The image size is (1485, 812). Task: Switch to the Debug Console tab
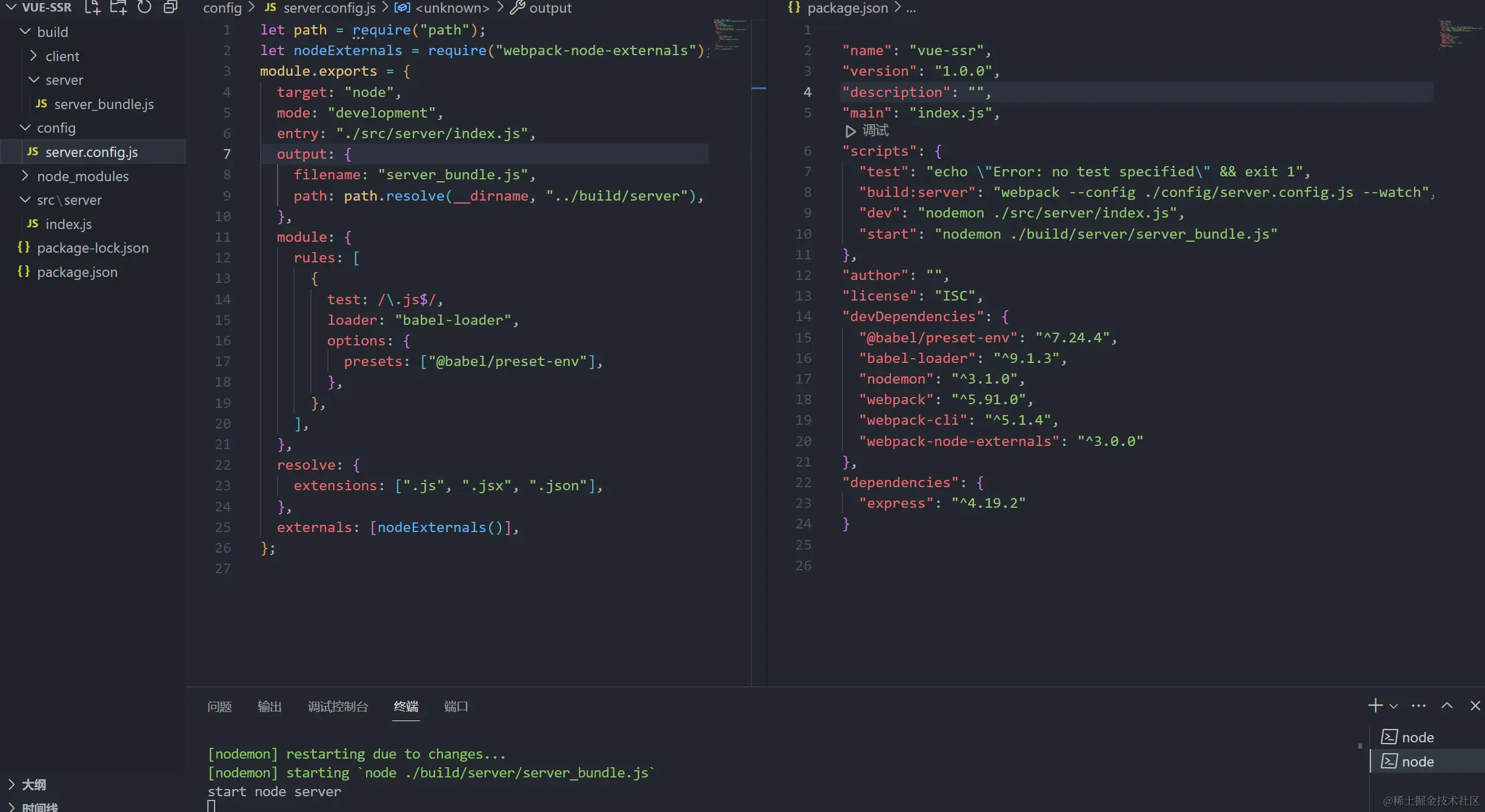[x=338, y=707]
